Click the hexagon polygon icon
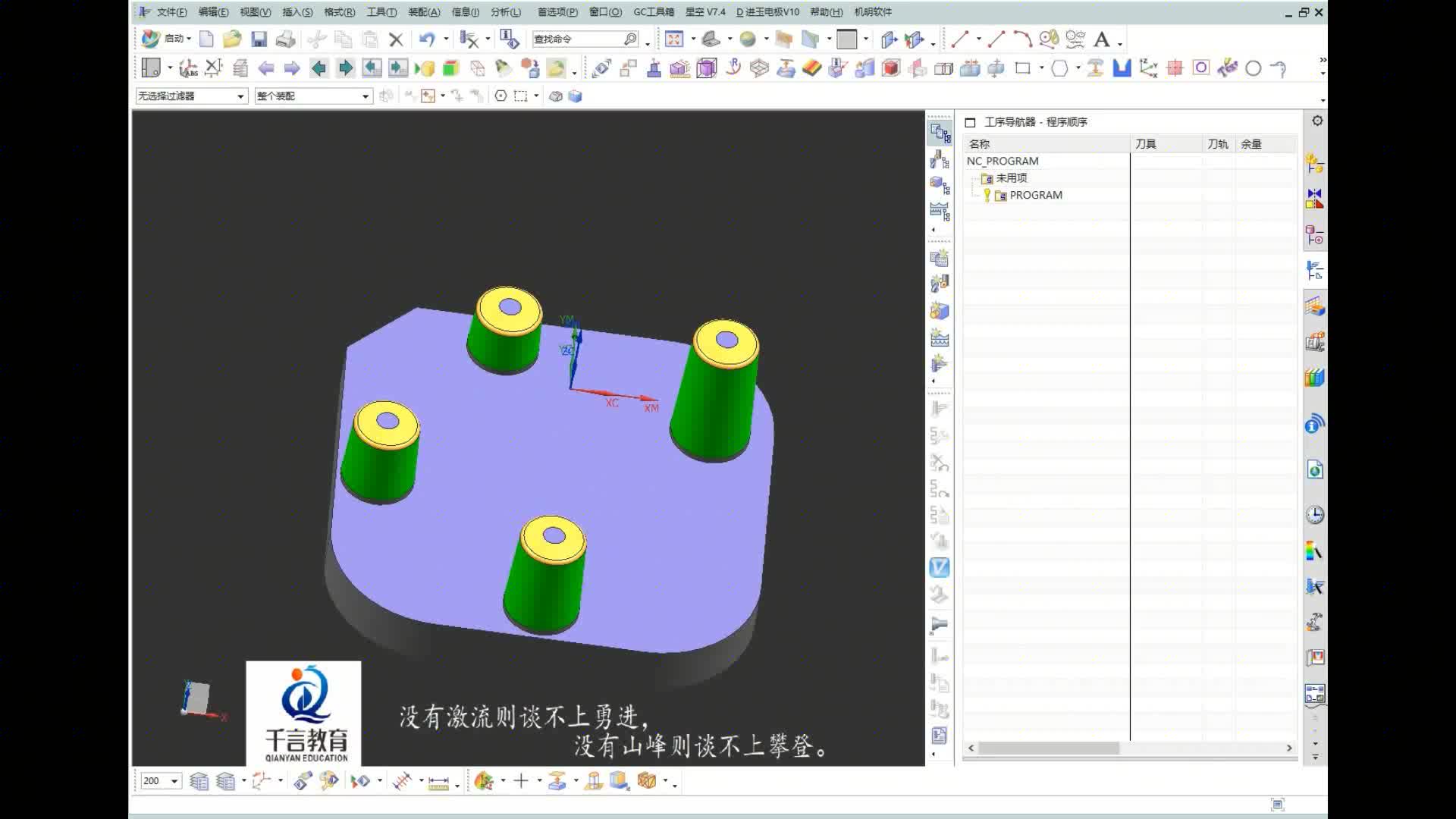The height and width of the screenshot is (819, 1456). tap(1059, 68)
